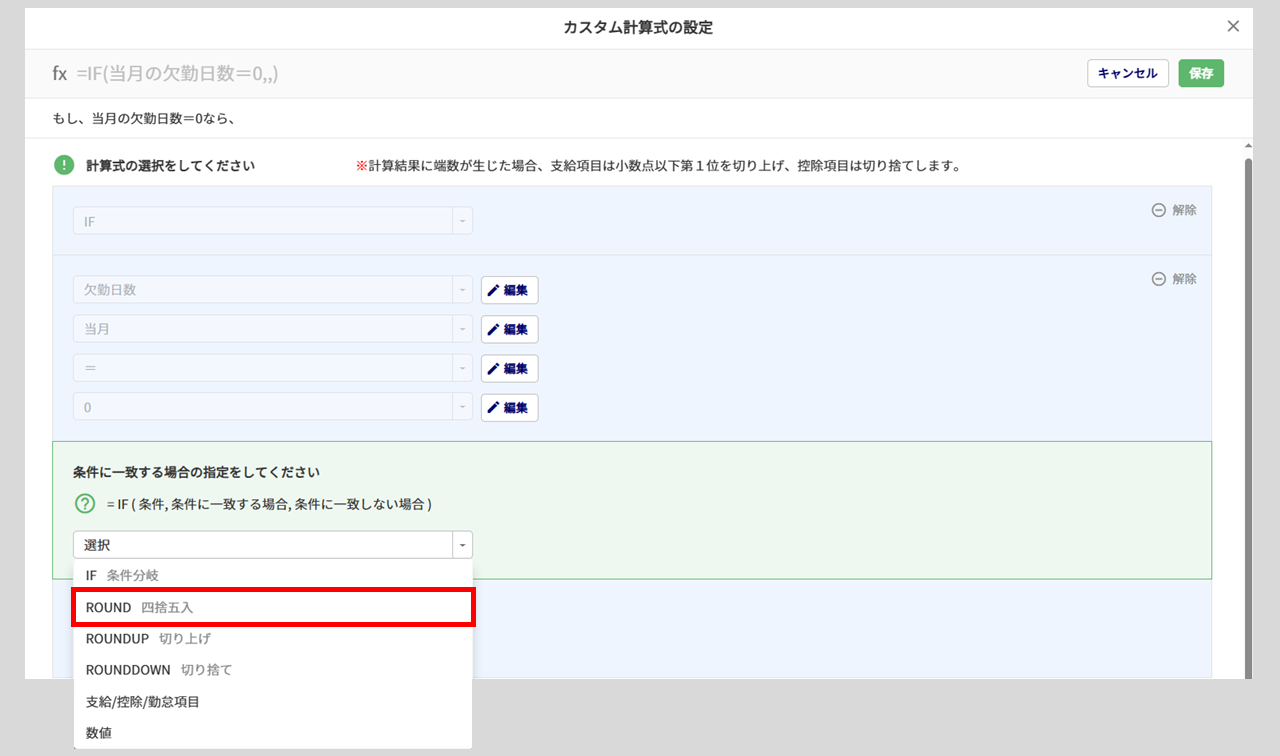The width and height of the screenshot is (1280, 756).
Task: Click the 選択 dropdown arrow
Action: pyautogui.click(x=462, y=545)
